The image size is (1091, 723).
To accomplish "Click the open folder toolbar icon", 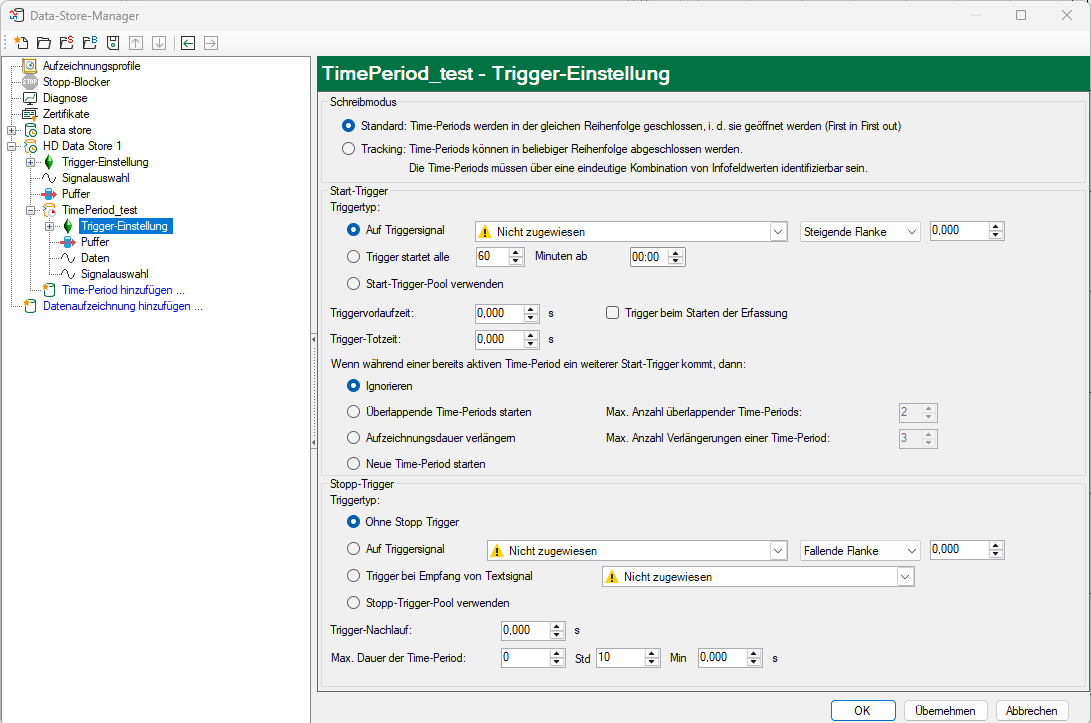I will tap(44, 43).
